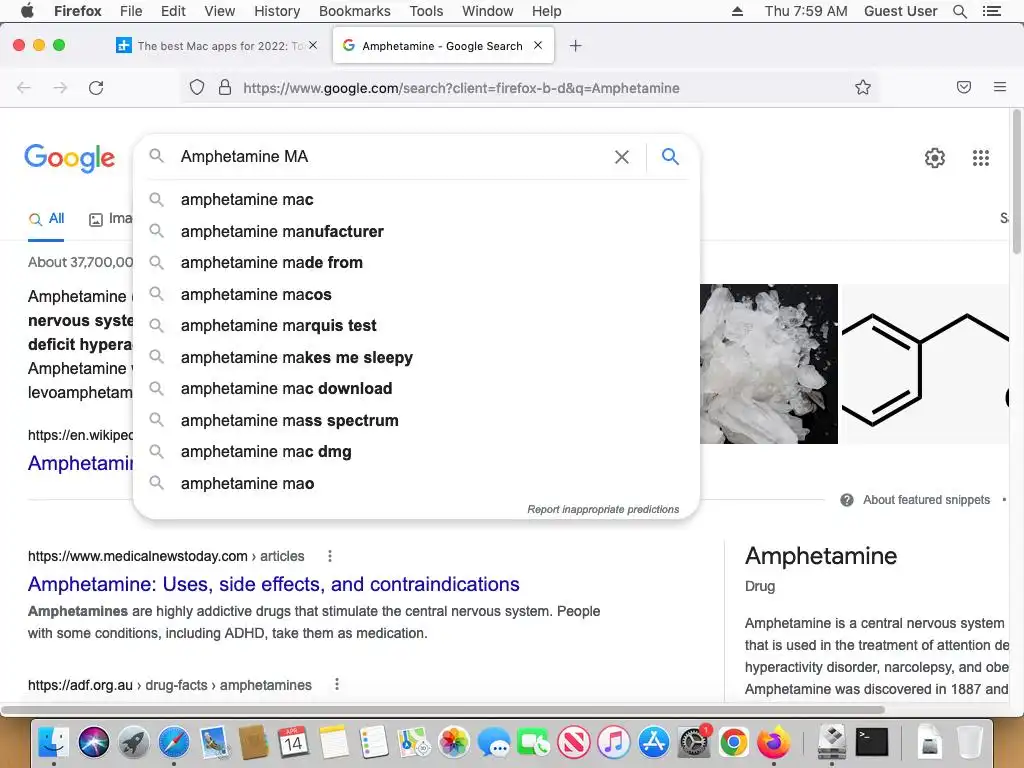Choose suggestion 'amphetamine mac'

click(416, 199)
